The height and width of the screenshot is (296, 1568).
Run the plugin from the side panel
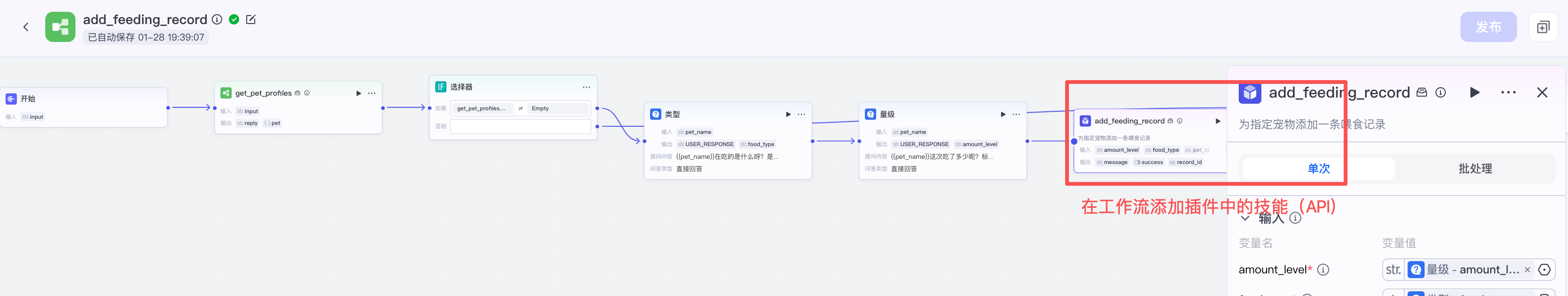(1475, 92)
